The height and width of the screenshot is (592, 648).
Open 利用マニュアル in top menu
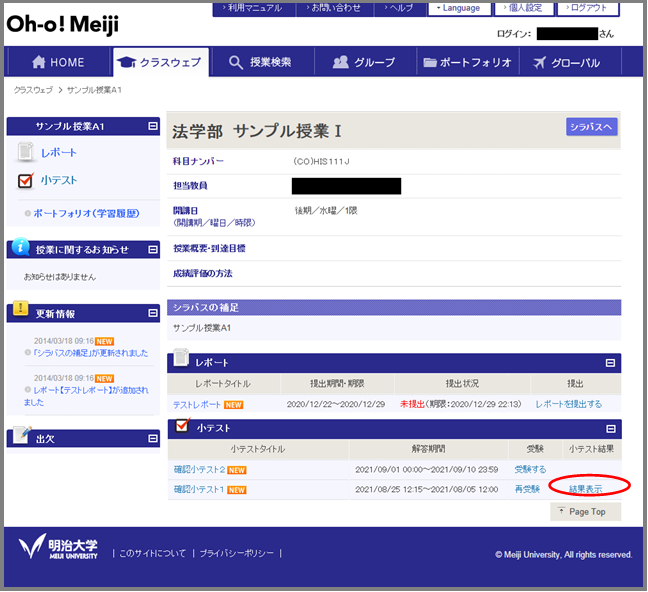coord(252,8)
